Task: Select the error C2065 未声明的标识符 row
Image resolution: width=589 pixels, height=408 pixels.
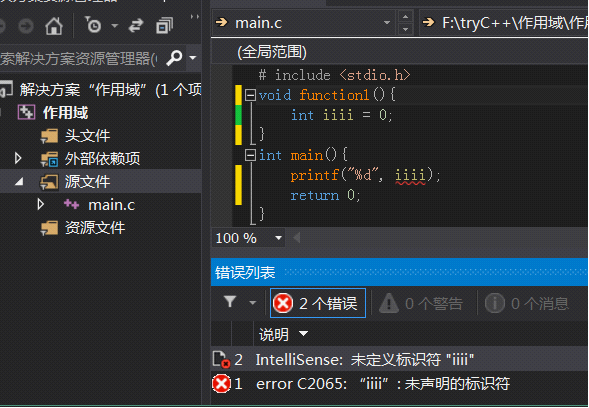Action: pos(400,384)
